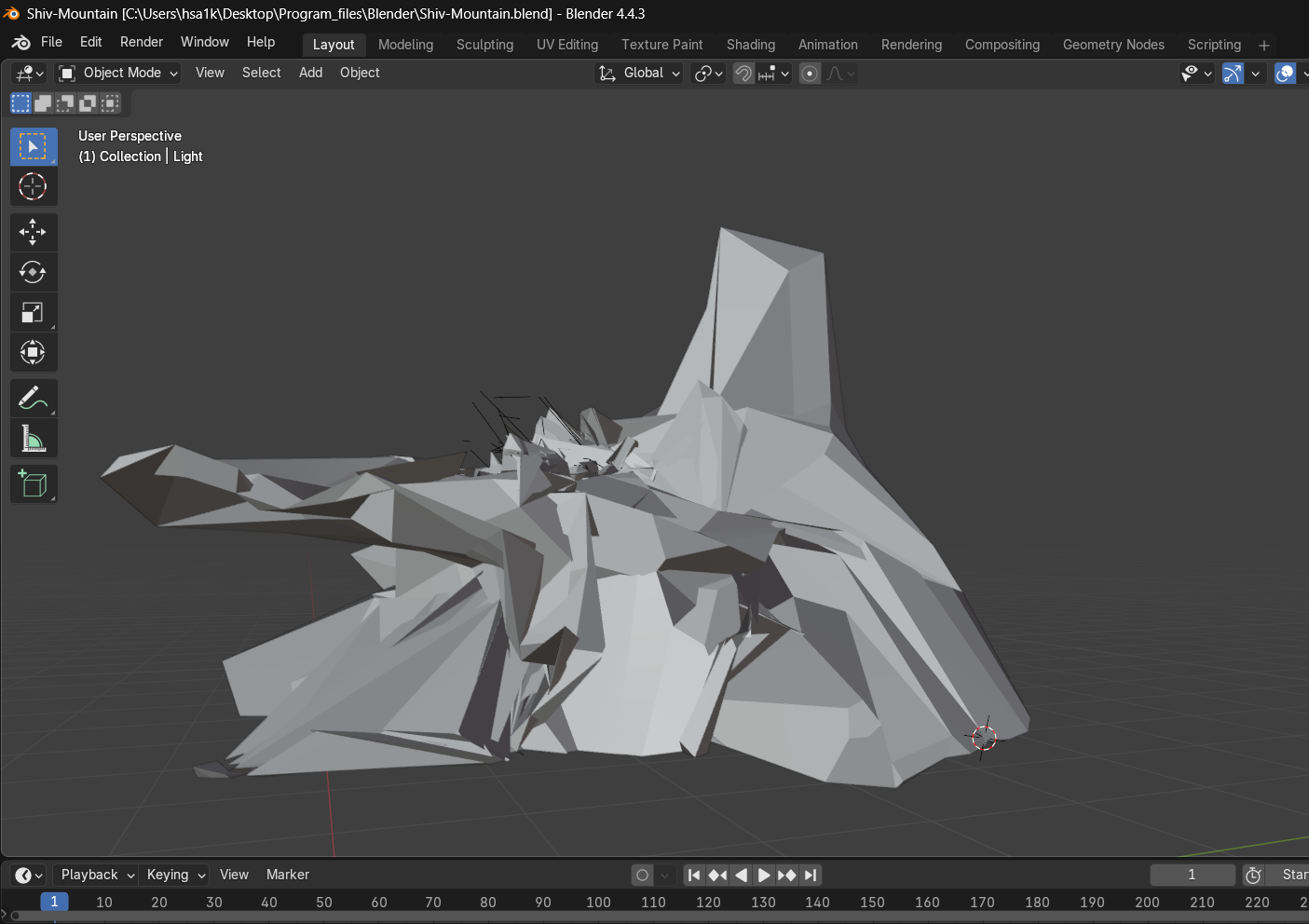Choose the Annotate pencil tool

pos(33,399)
